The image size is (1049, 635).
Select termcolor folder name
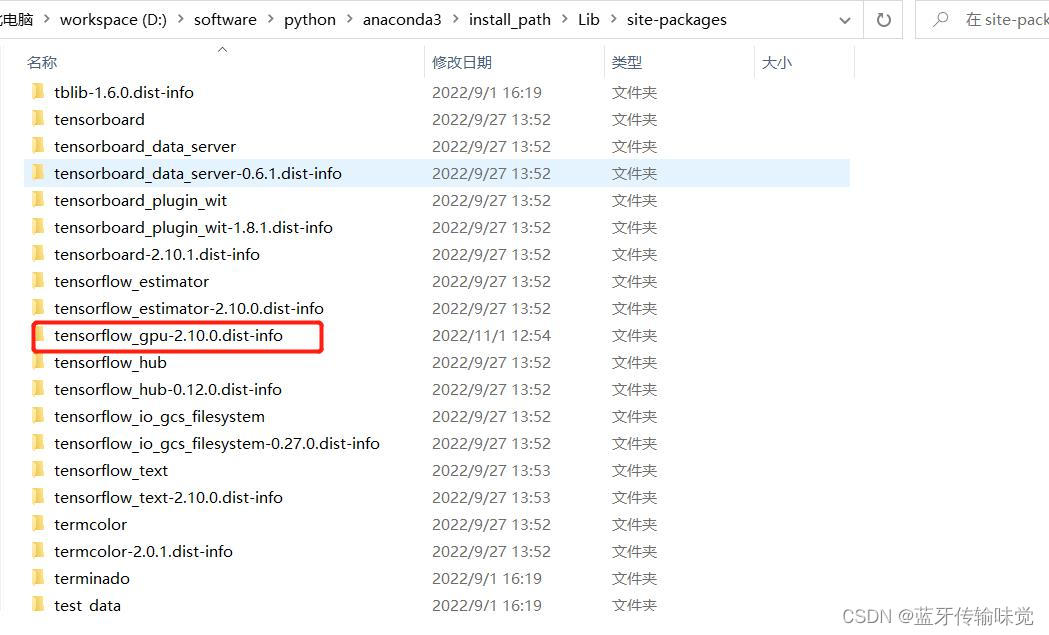coord(90,525)
